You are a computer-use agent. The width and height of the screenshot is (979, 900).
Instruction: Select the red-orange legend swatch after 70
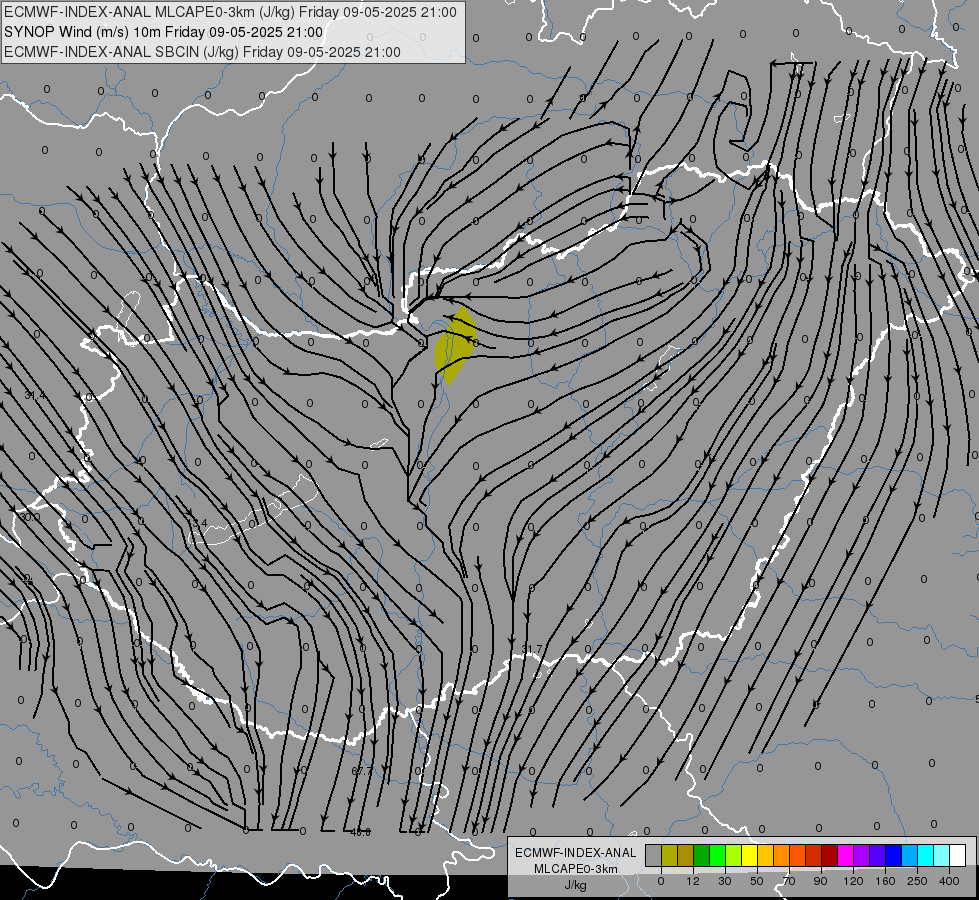pos(798,855)
